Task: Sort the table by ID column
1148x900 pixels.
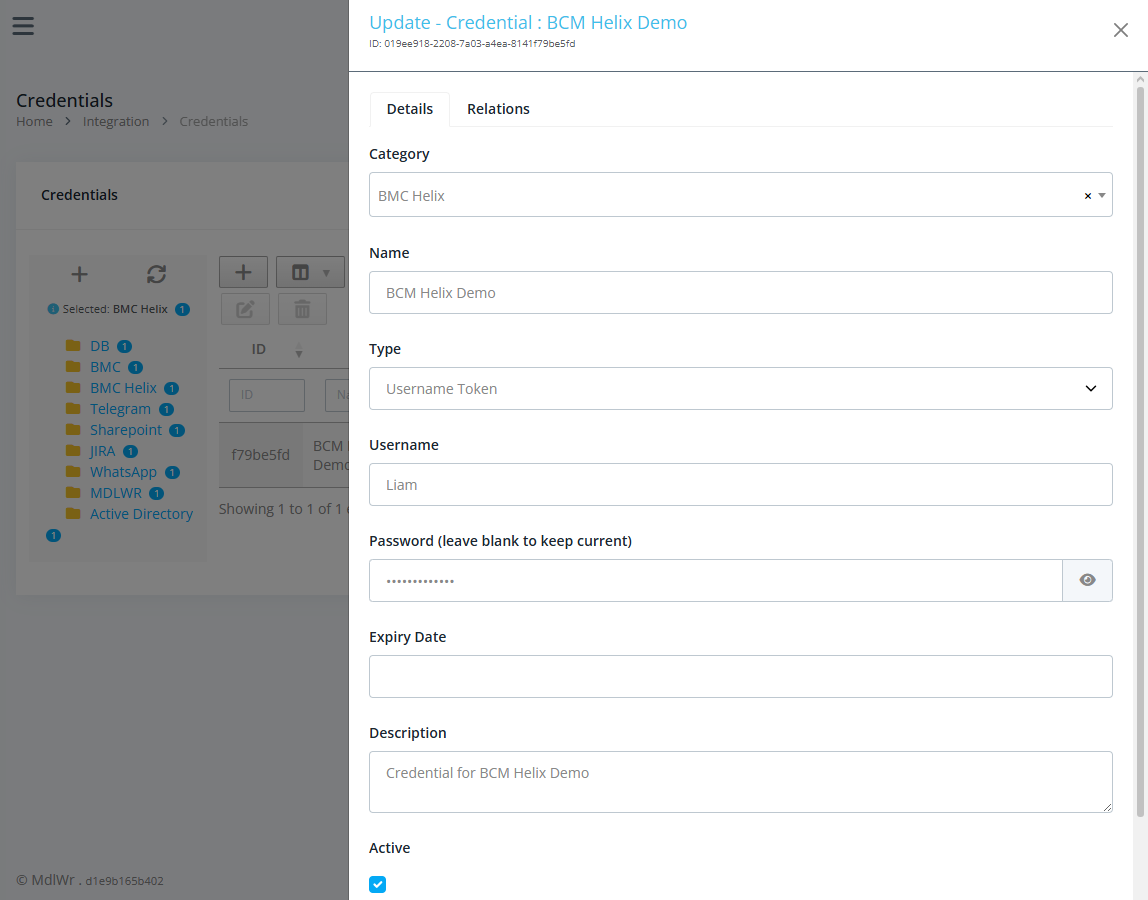Action: point(299,351)
